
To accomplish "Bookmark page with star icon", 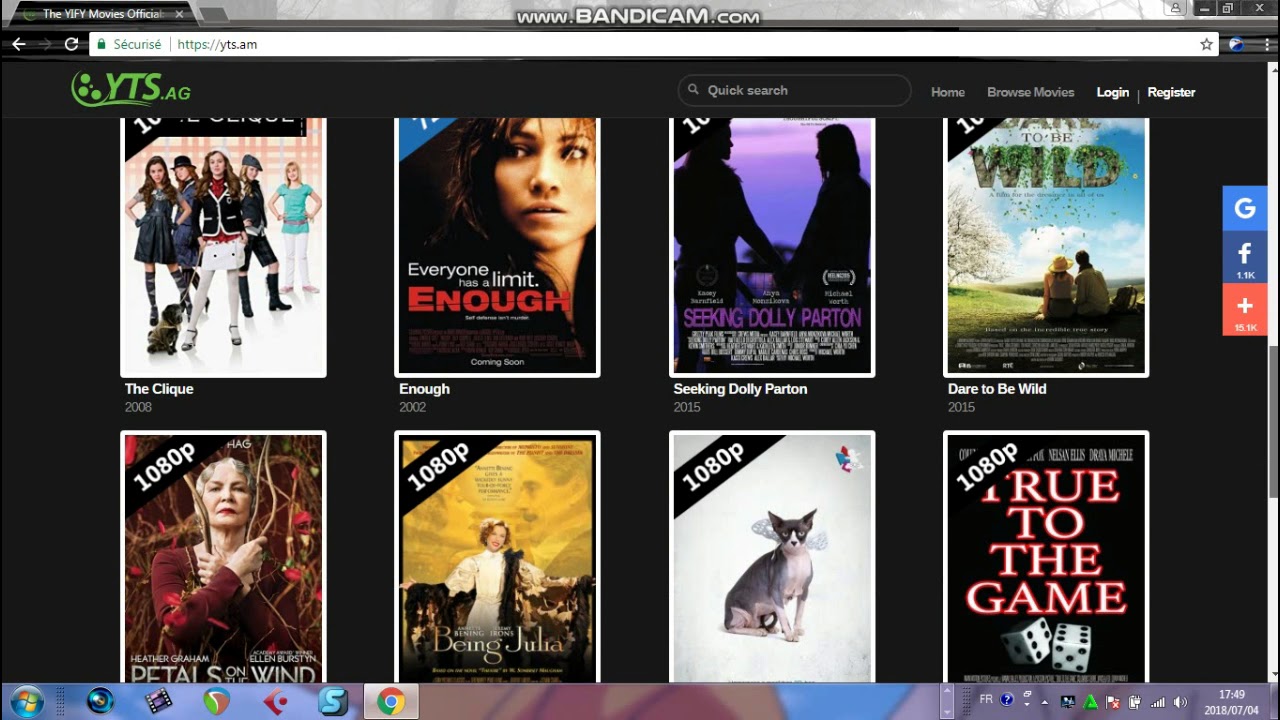I will [x=1206, y=44].
